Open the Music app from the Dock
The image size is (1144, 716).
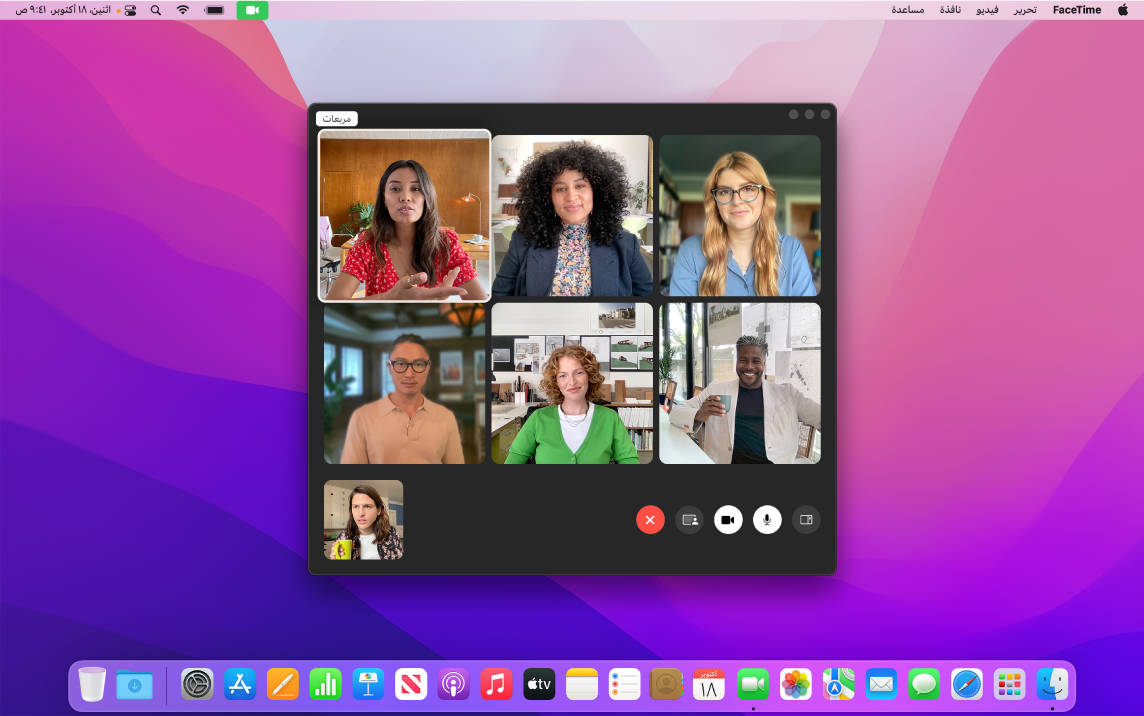point(496,685)
